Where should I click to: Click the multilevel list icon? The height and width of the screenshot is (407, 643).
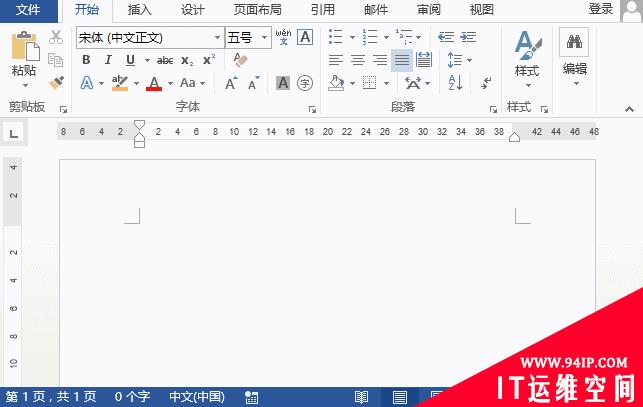(404, 37)
